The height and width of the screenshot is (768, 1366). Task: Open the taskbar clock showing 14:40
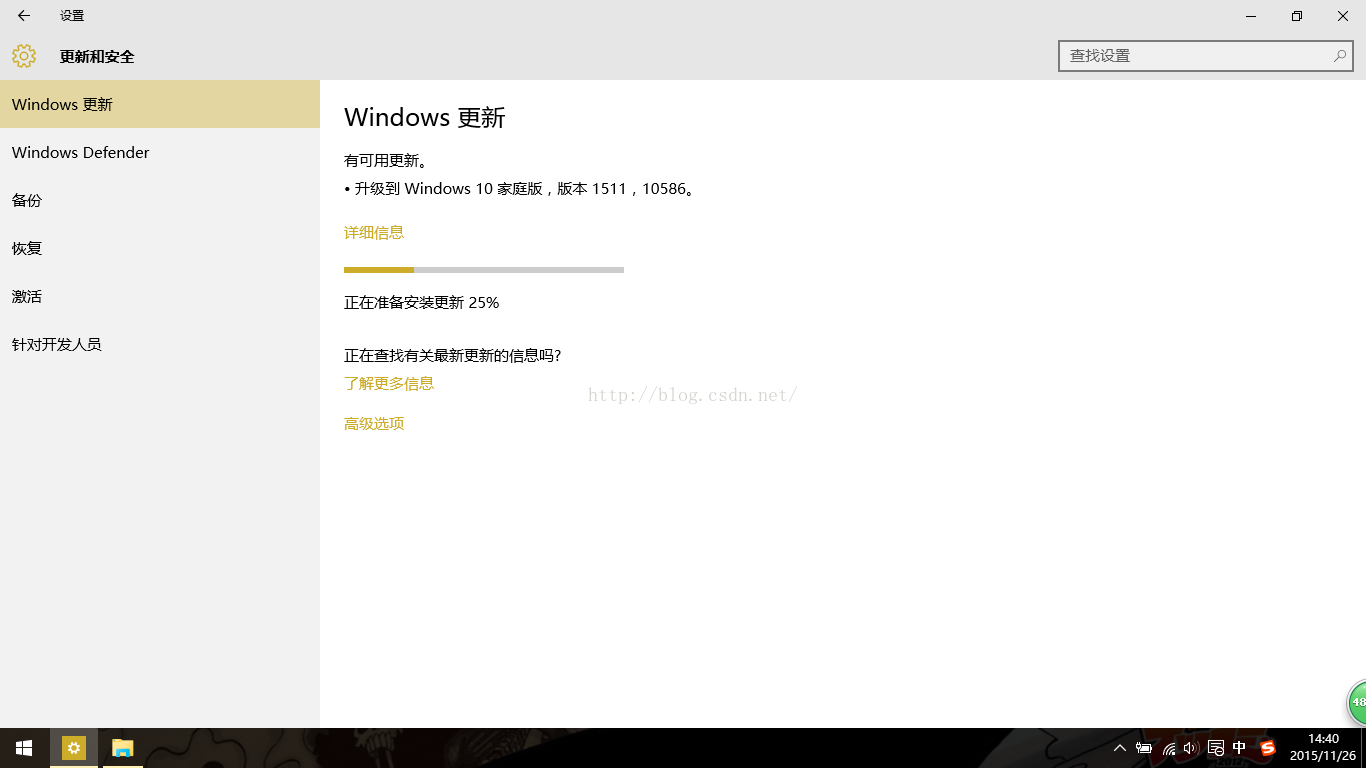tap(1323, 748)
